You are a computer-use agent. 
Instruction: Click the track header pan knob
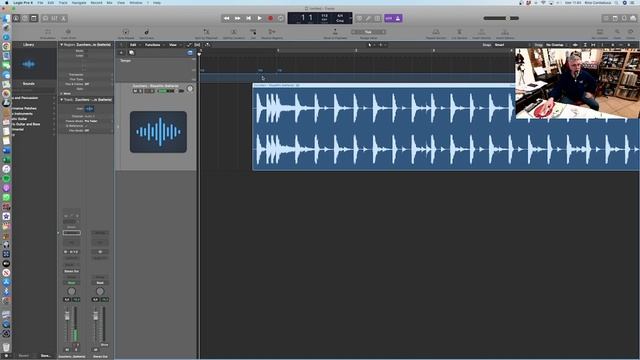(x=190, y=89)
